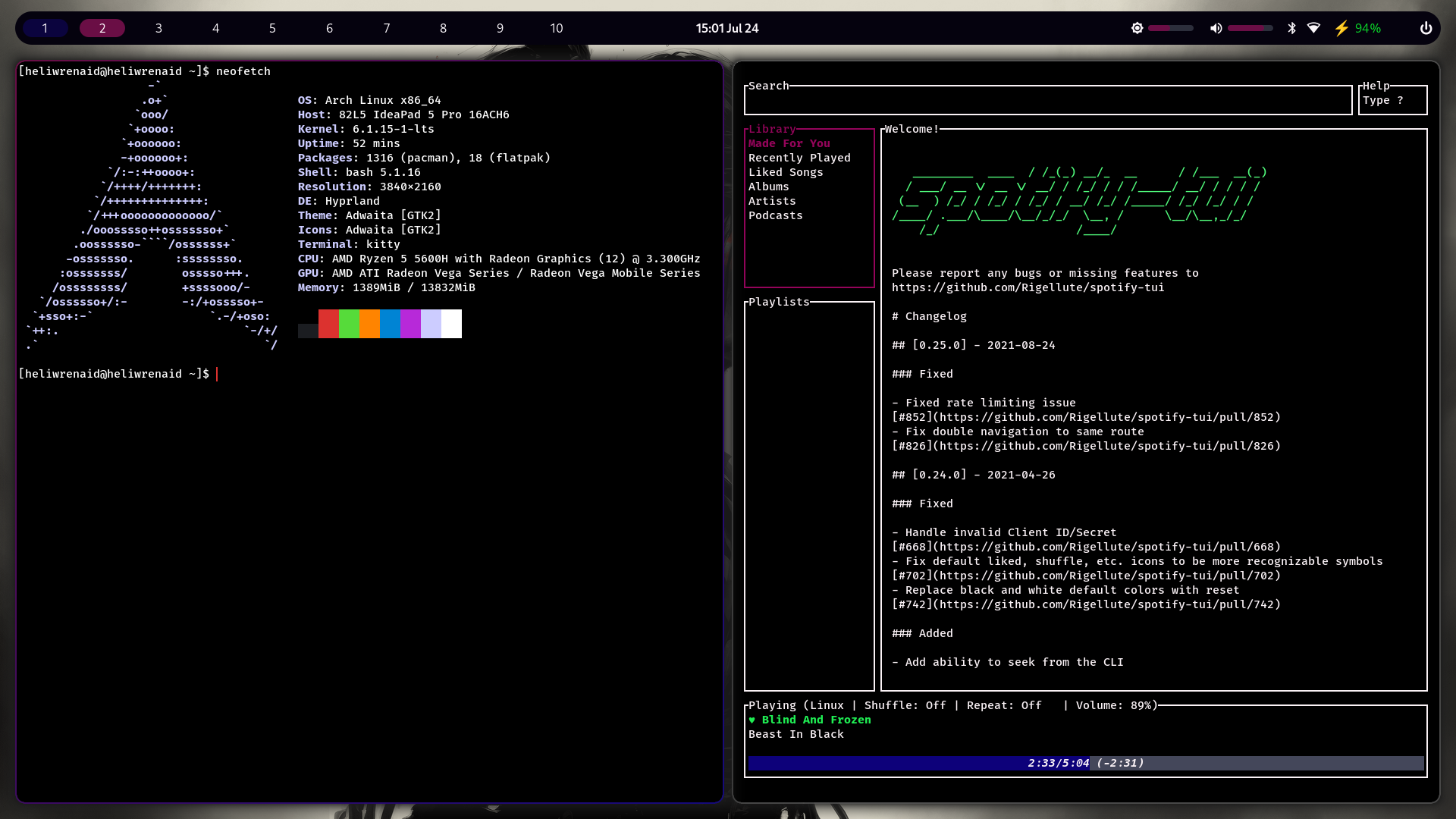Click the neofetch command text
Viewport: 1456px width, 819px height.
(243, 71)
